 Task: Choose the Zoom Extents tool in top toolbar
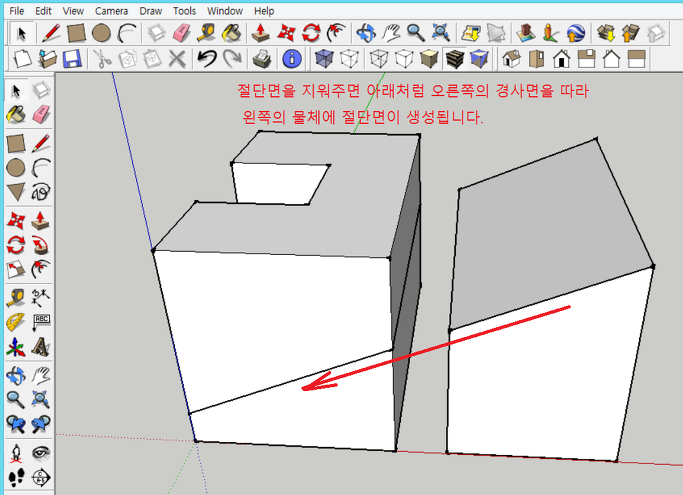point(440,33)
